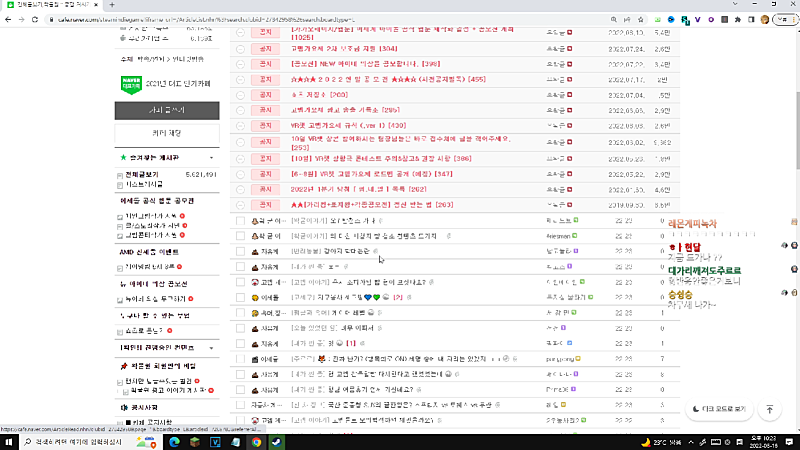This screenshot has height=450, width=800.
Task: Open the Chrome update menu pill button
Action: click(786, 19)
